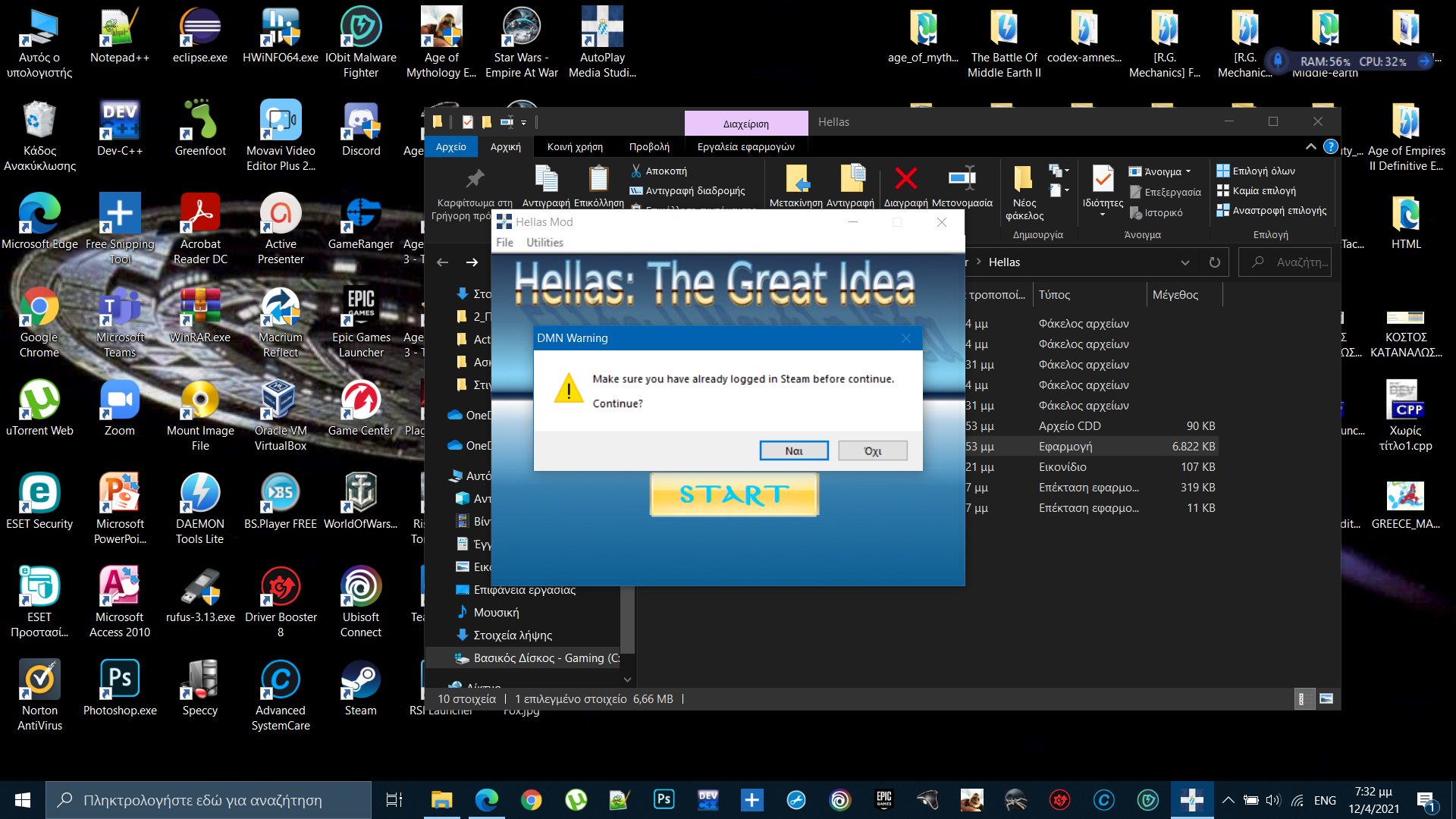Decline the warning with Όχι button
The image size is (1456, 819).
873,450
